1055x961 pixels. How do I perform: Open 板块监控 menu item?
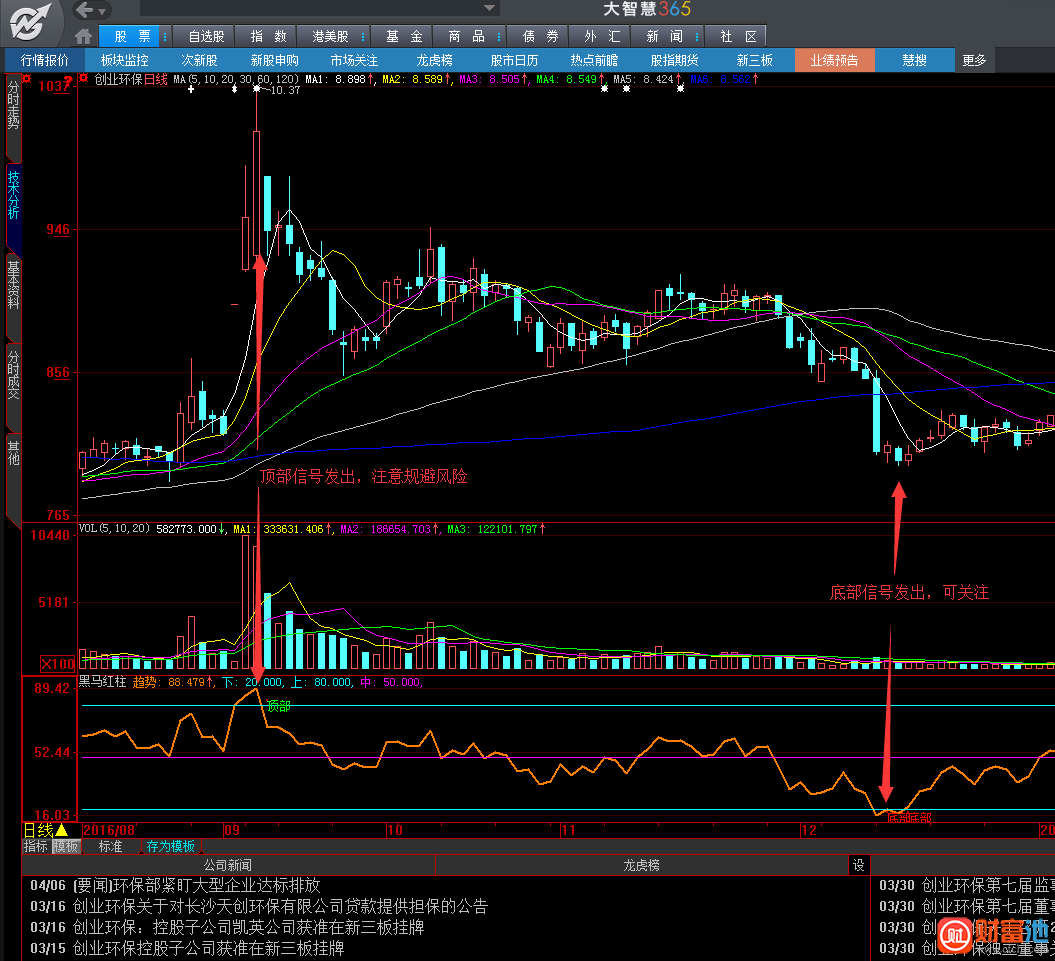tap(124, 61)
